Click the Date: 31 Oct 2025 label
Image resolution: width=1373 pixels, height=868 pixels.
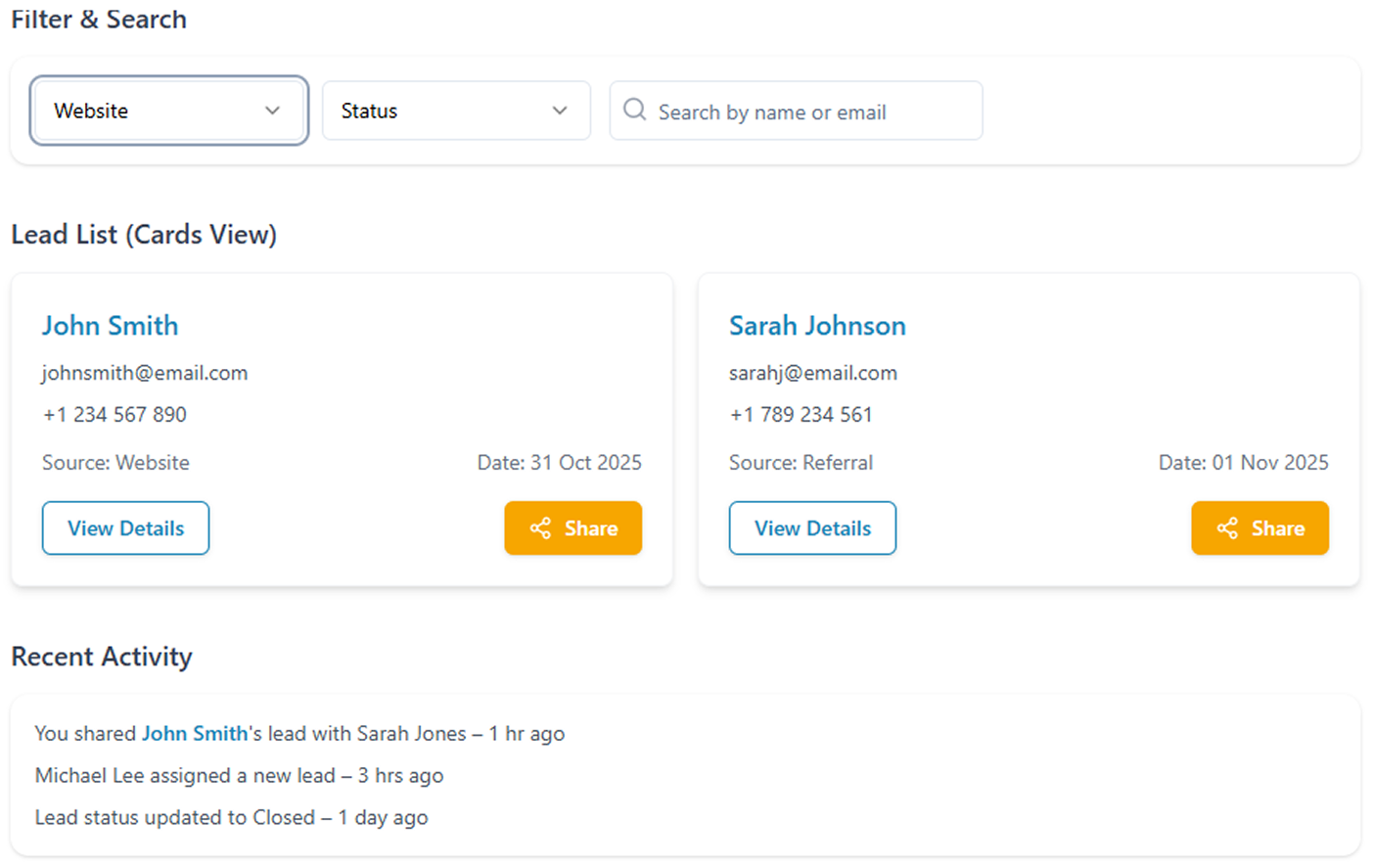pyautogui.click(x=559, y=463)
